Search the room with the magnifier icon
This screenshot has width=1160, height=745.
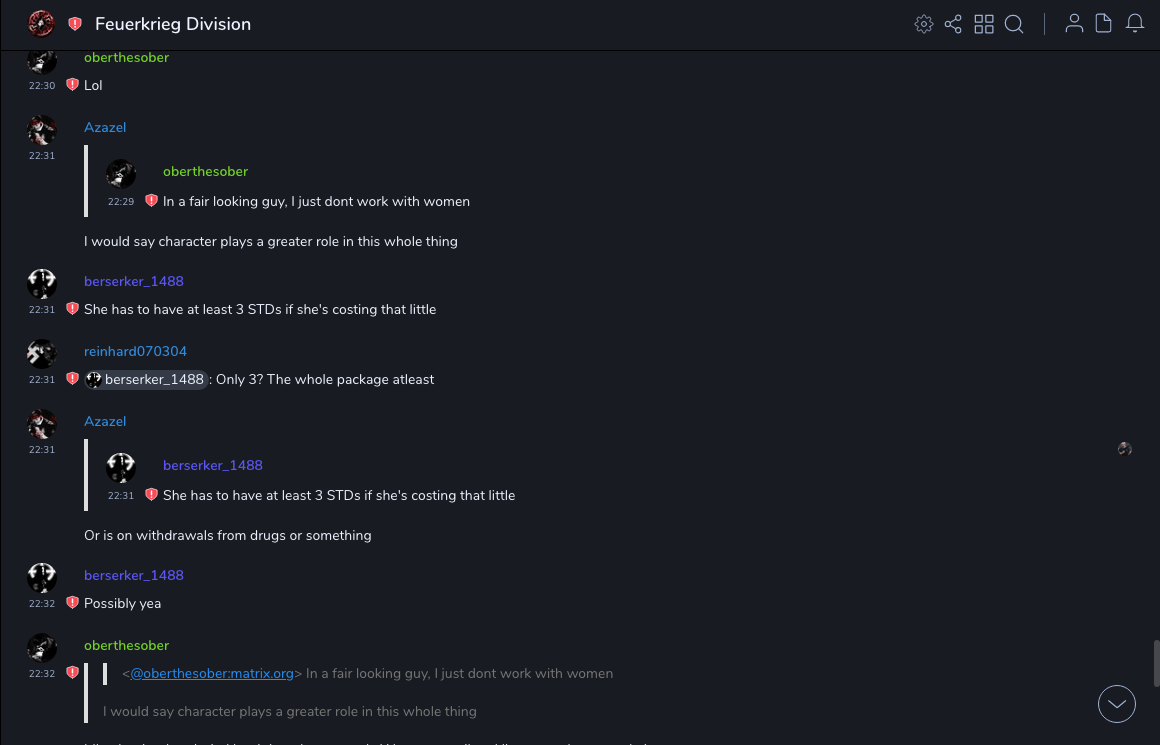point(1014,24)
